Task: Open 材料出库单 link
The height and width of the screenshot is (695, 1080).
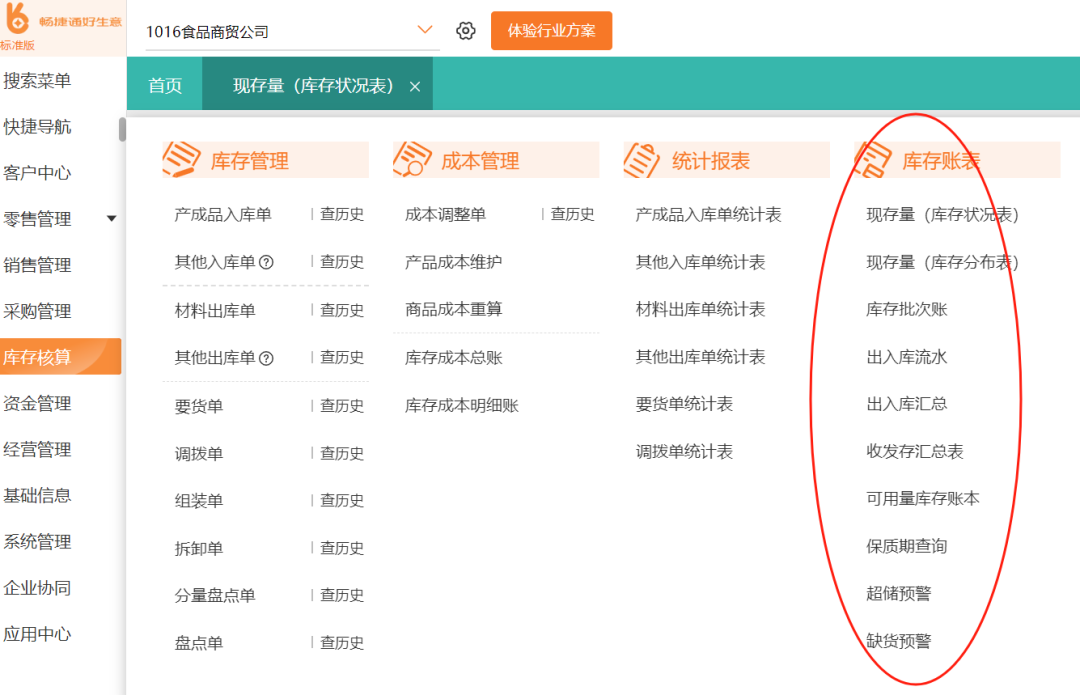Action: coord(215,311)
